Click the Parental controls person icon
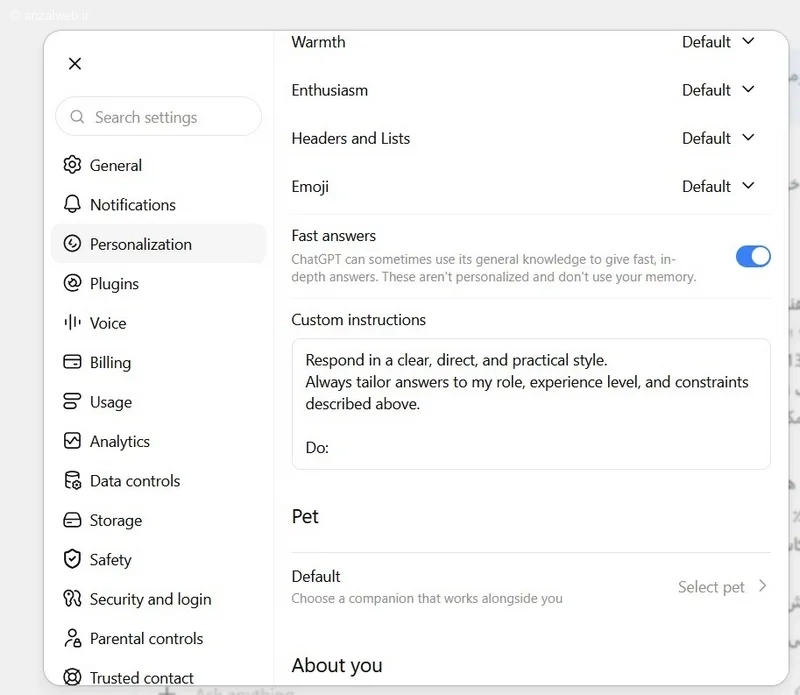Viewport: 800px width, 695px height. (x=72, y=638)
